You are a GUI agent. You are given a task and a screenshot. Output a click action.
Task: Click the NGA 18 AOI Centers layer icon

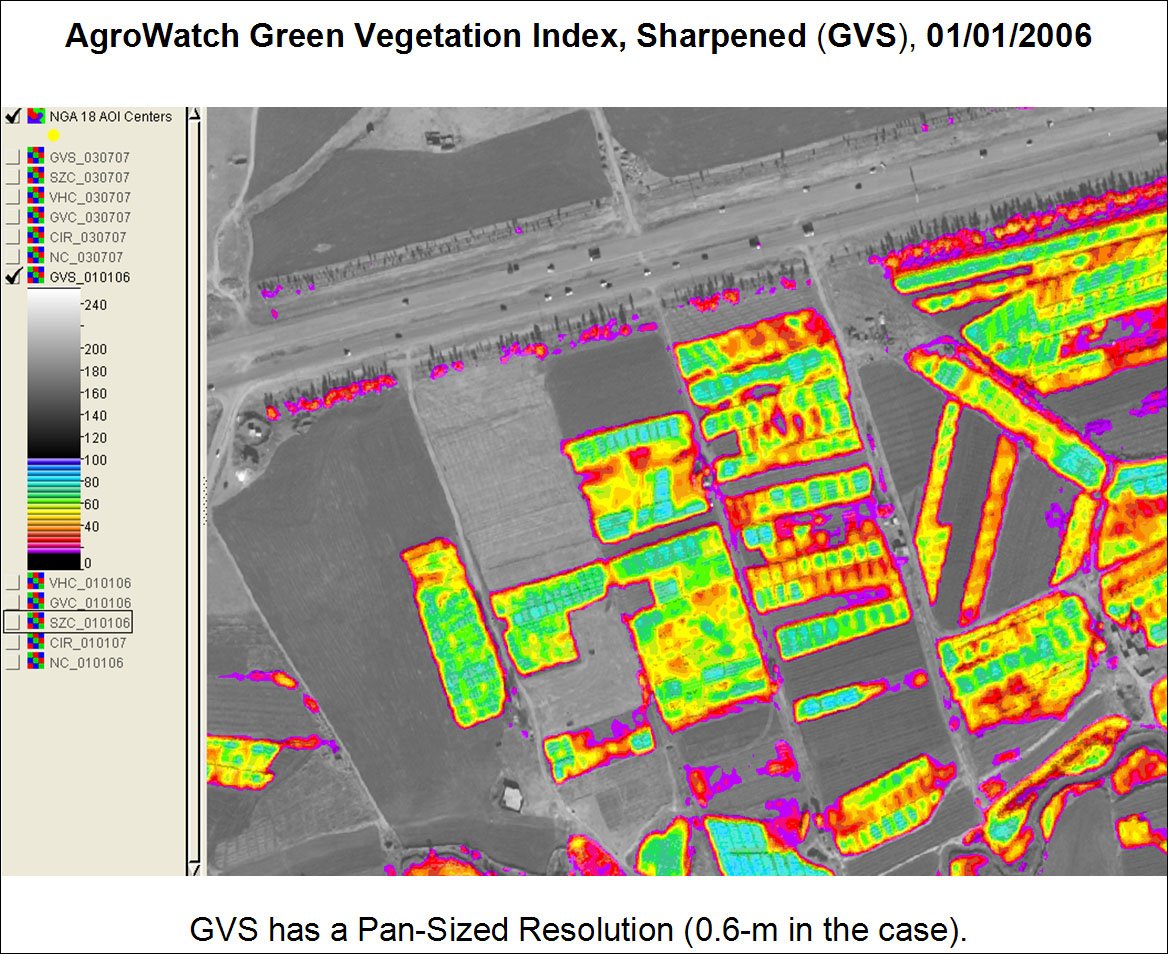[36, 116]
